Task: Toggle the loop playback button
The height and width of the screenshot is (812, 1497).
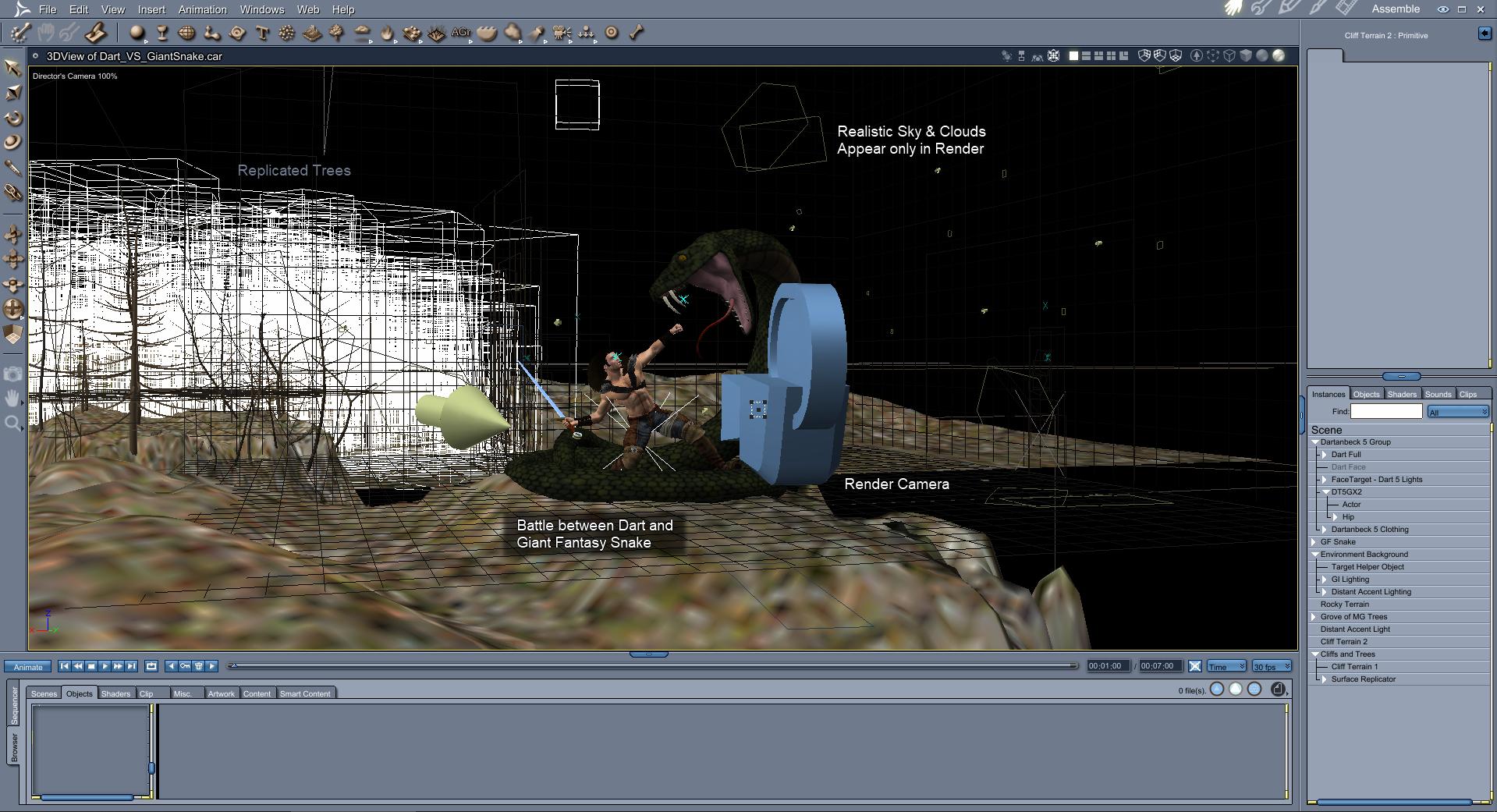Action: (x=151, y=666)
